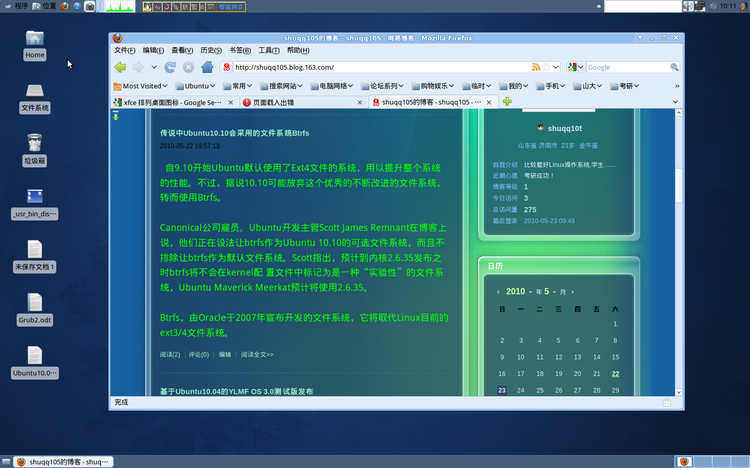
Task: Open the 文件(F) menu
Action: click(124, 50)
